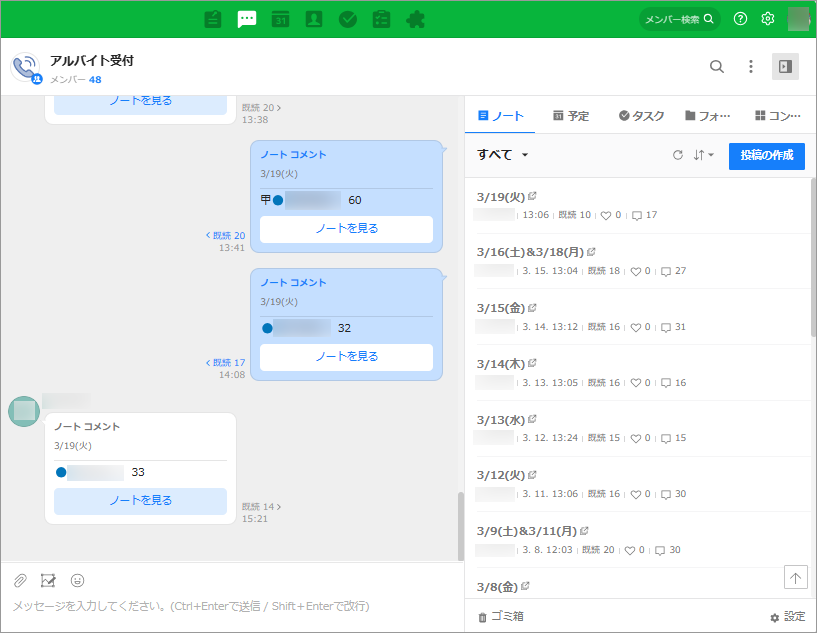Click the message input field
The width and height of the screenshot is (817, 633).
click(232, 606)
